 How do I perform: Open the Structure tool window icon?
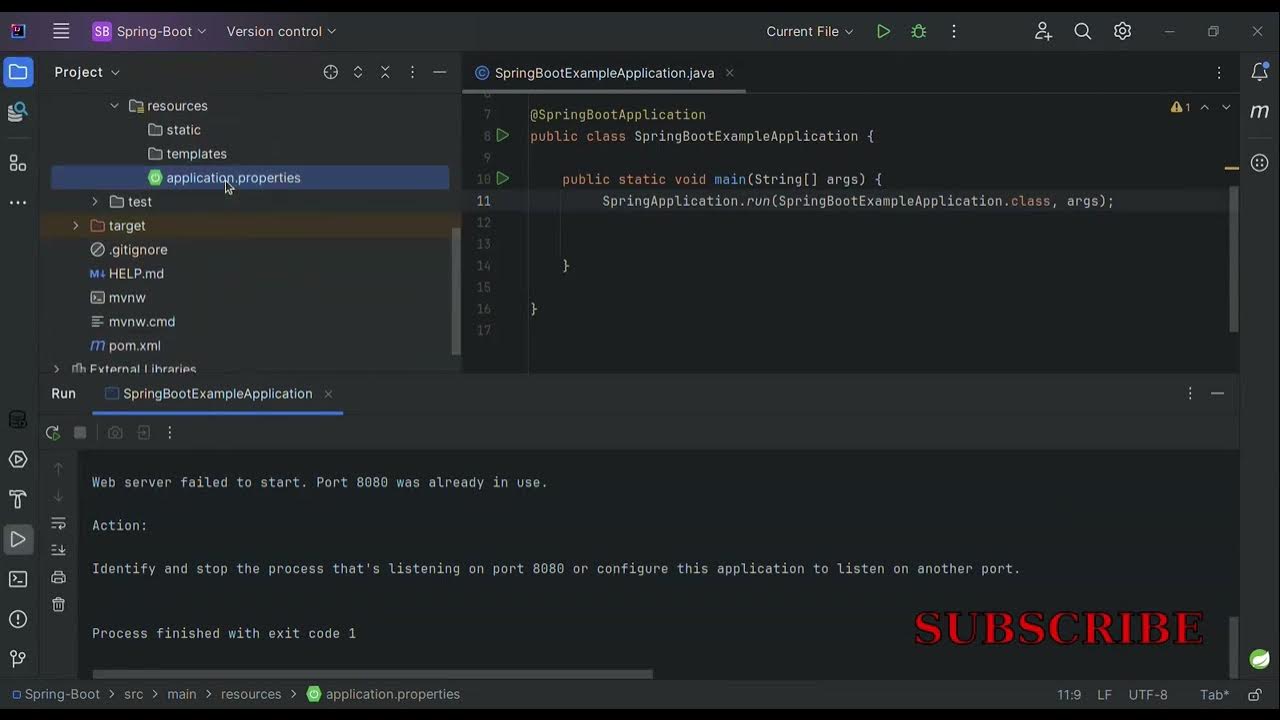click(18, 162)
